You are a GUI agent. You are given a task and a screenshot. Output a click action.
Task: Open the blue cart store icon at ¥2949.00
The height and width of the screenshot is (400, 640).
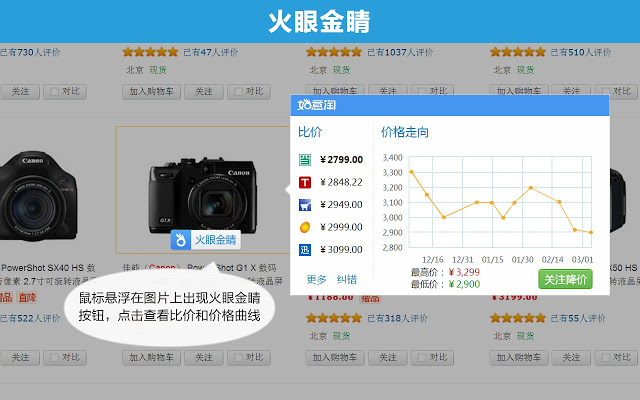click(305, 204)
